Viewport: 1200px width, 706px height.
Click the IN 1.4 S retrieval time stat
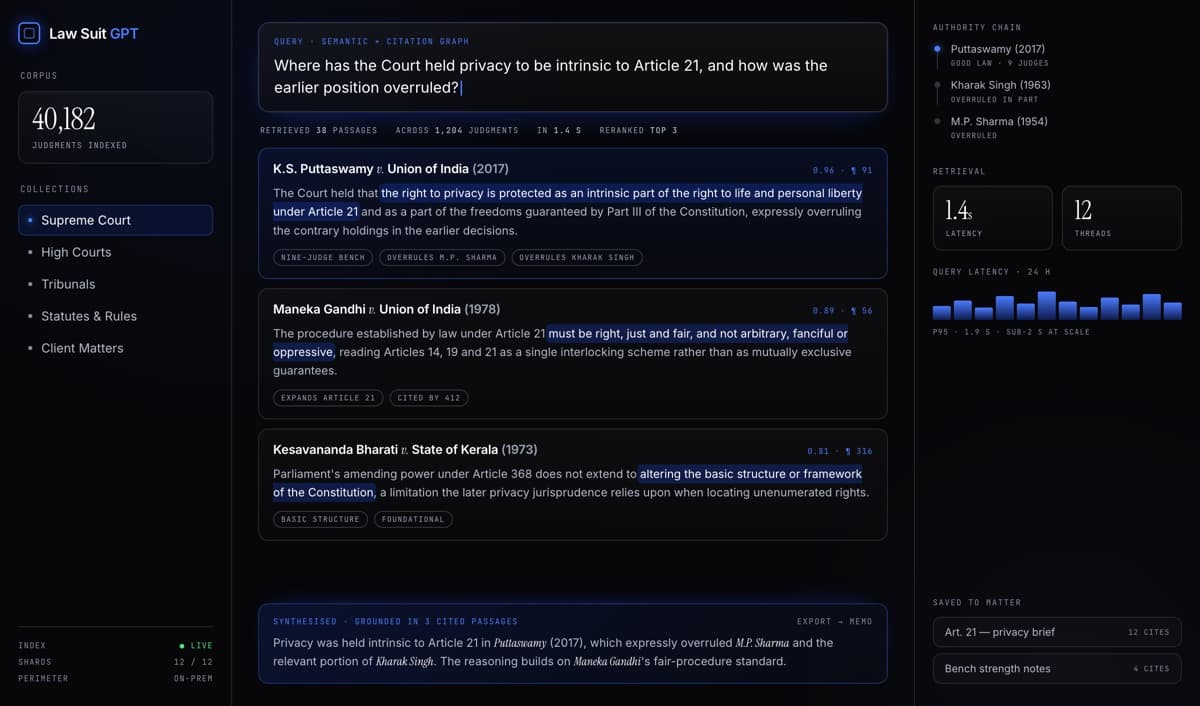pos(559,130)
